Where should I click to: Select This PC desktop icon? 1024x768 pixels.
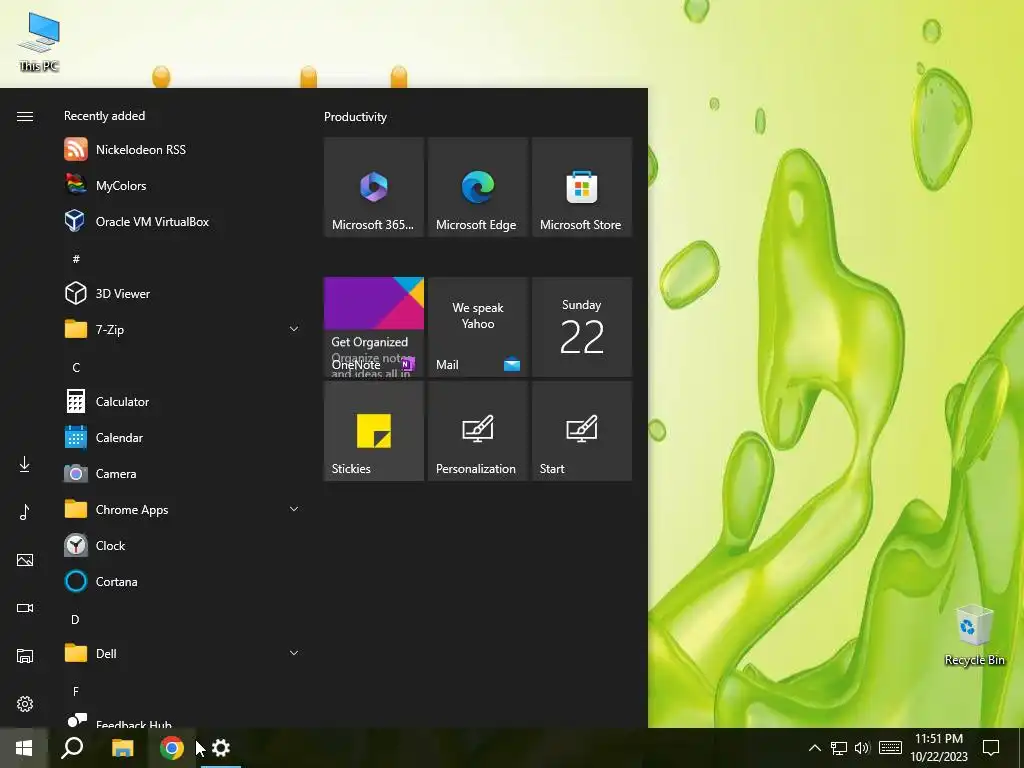point(39,42)
